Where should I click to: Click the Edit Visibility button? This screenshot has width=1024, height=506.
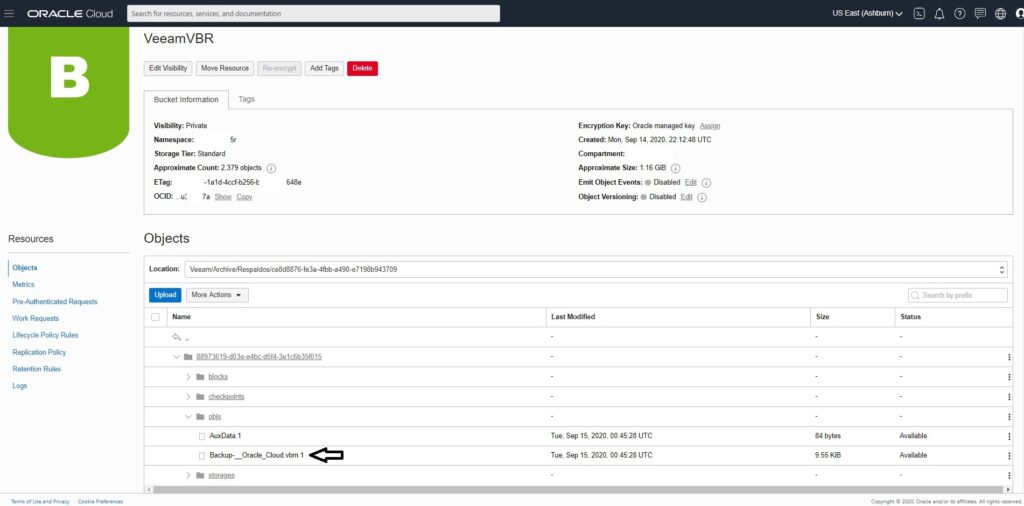point(168,68)
